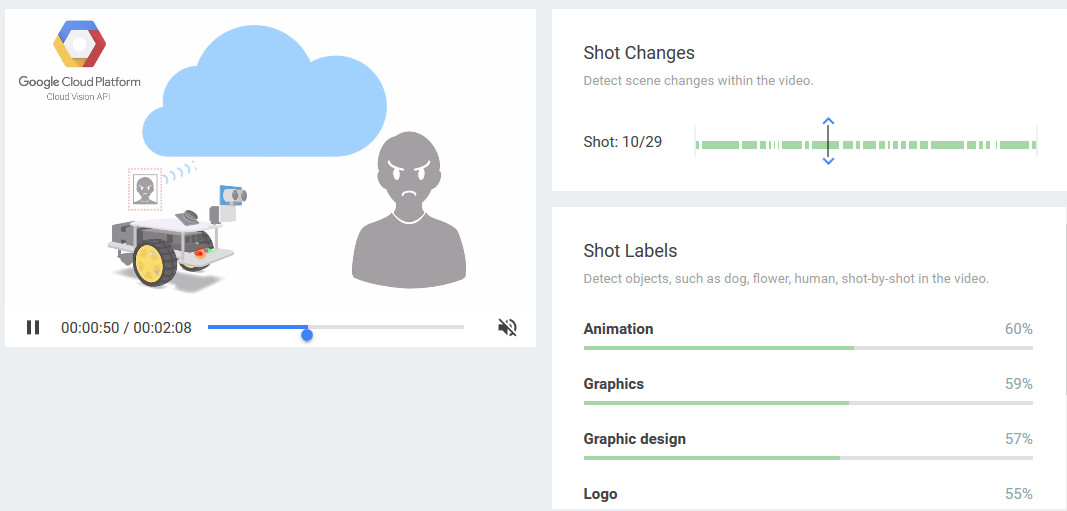Image resolution: width=1067 pixels, height=511 pixels.
Task: Click the blue video progress handle
Action: [307, 334]
